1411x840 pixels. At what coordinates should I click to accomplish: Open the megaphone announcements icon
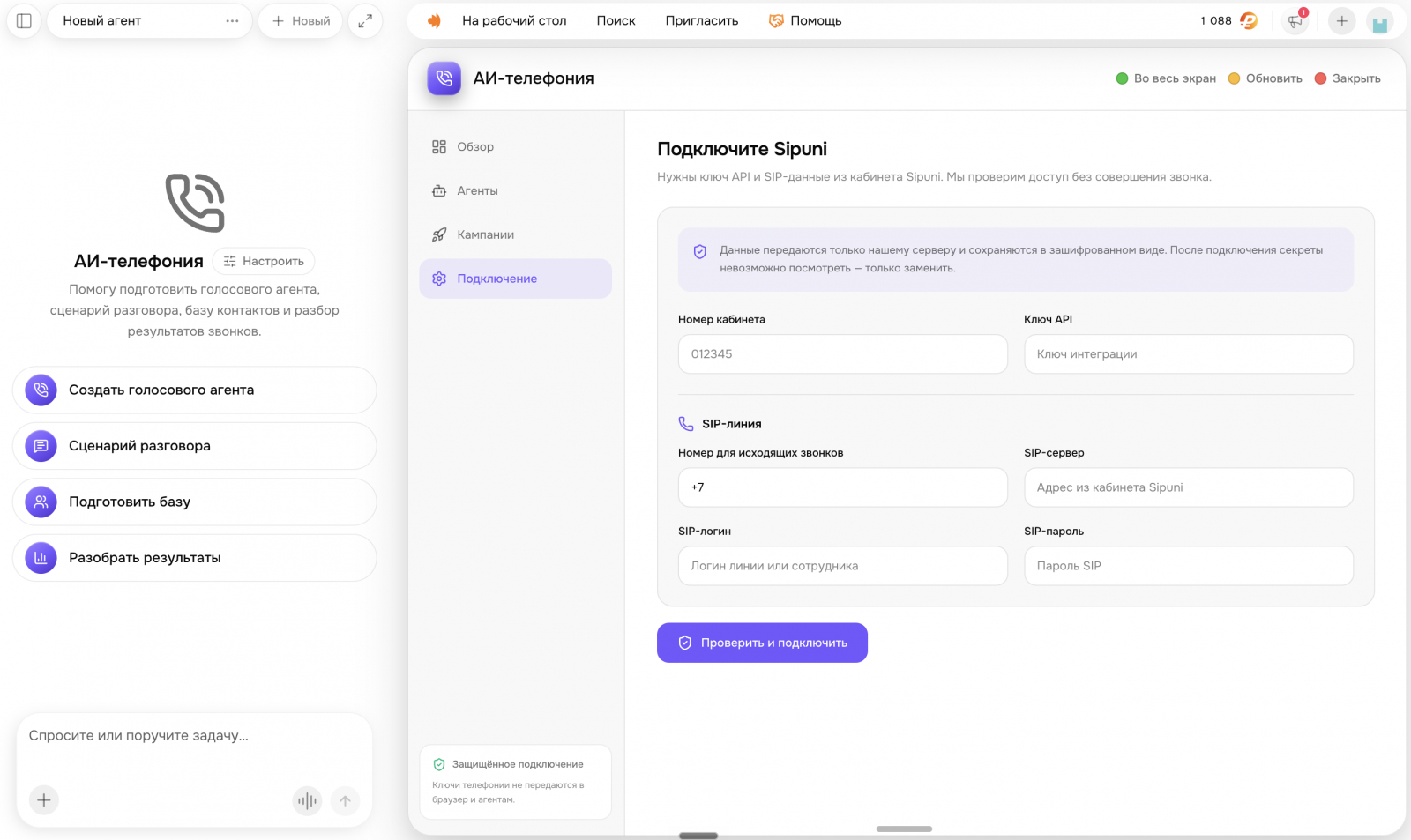(x=1295, y=21)
